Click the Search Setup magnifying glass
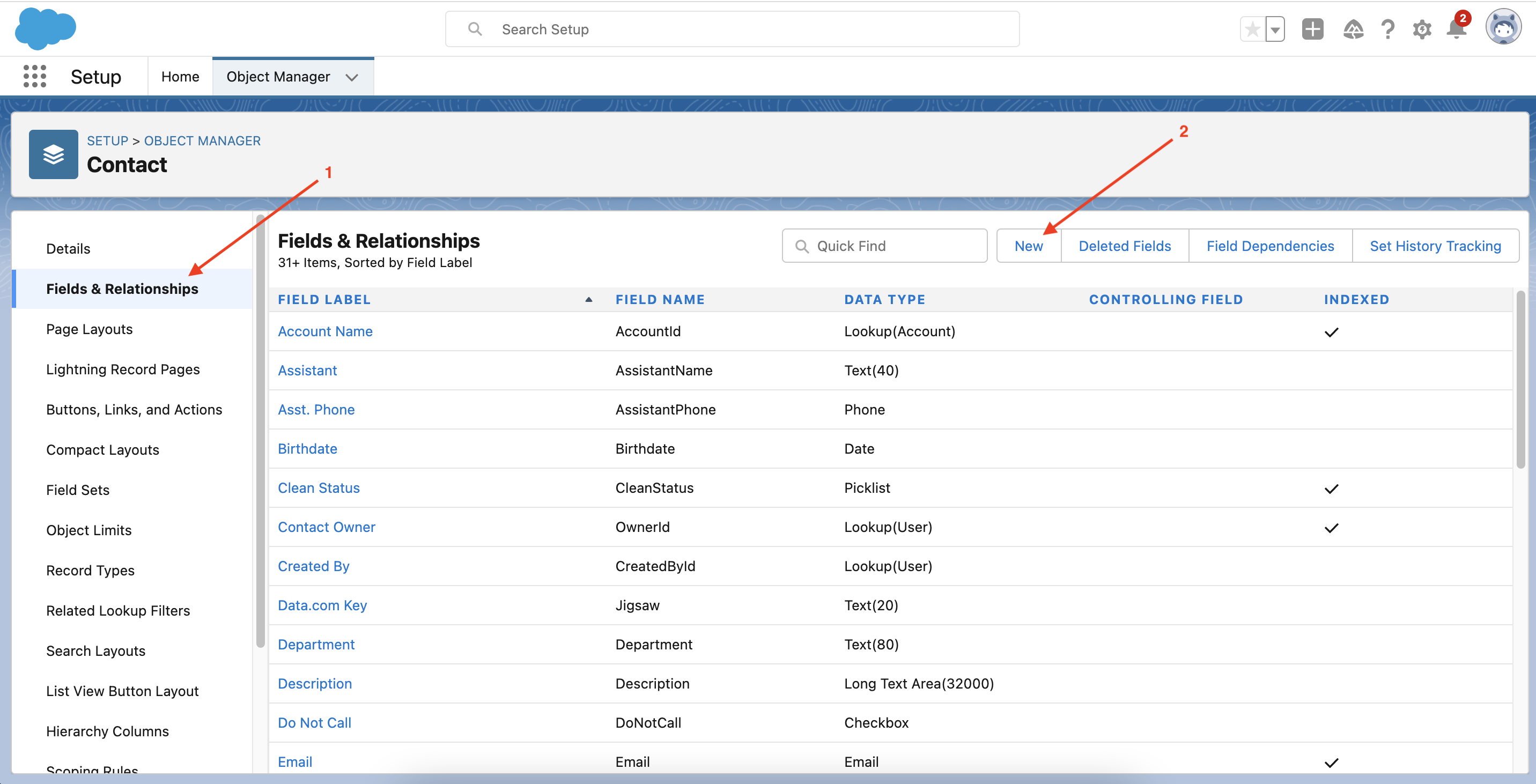Viewport: 1536px width, 784px height. coord(475,28)
